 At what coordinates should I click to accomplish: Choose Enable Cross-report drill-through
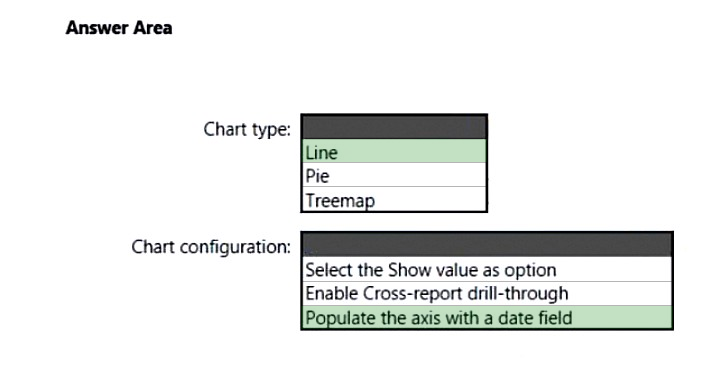(487, 294)
